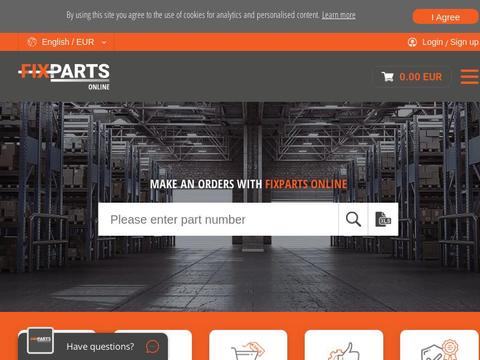The width and height of the screenshot is (480, 360).
Task: Select the thumbs-up feature card
Action: 344,345
